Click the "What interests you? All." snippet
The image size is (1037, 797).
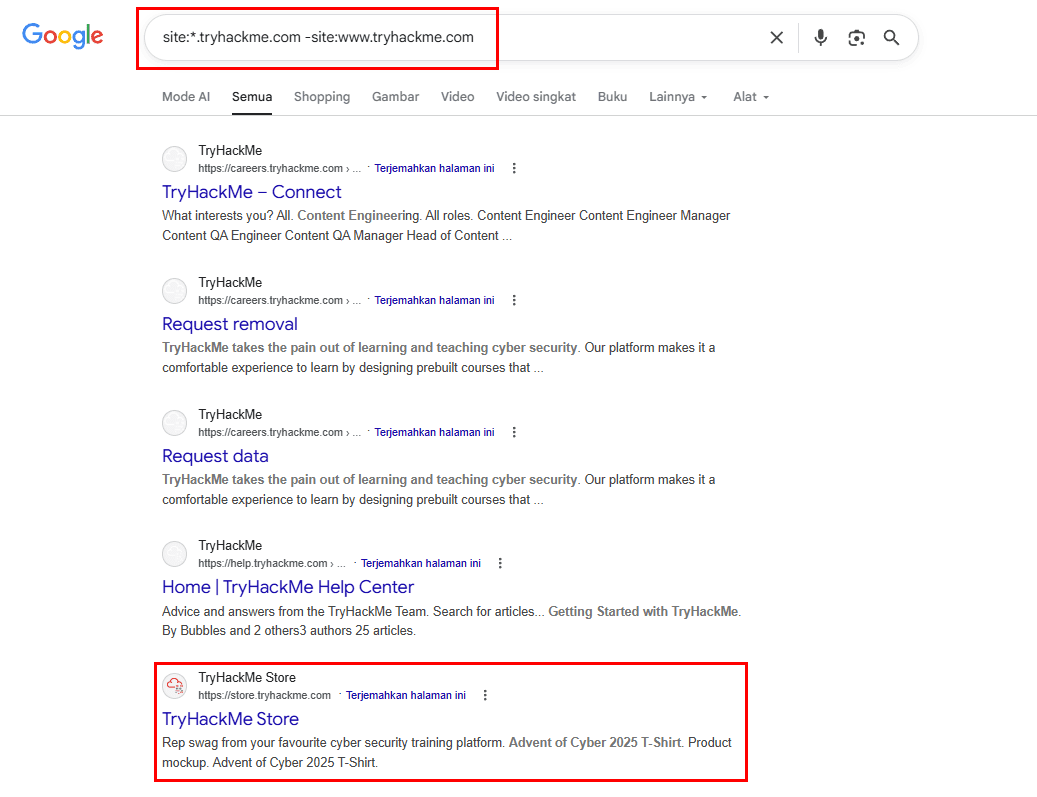[446, 226]
